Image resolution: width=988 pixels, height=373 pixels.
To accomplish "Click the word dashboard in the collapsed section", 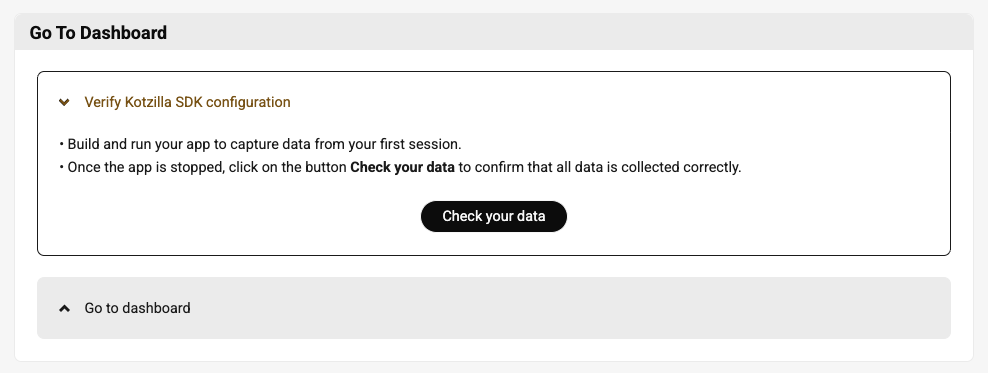I will point(156,308).
